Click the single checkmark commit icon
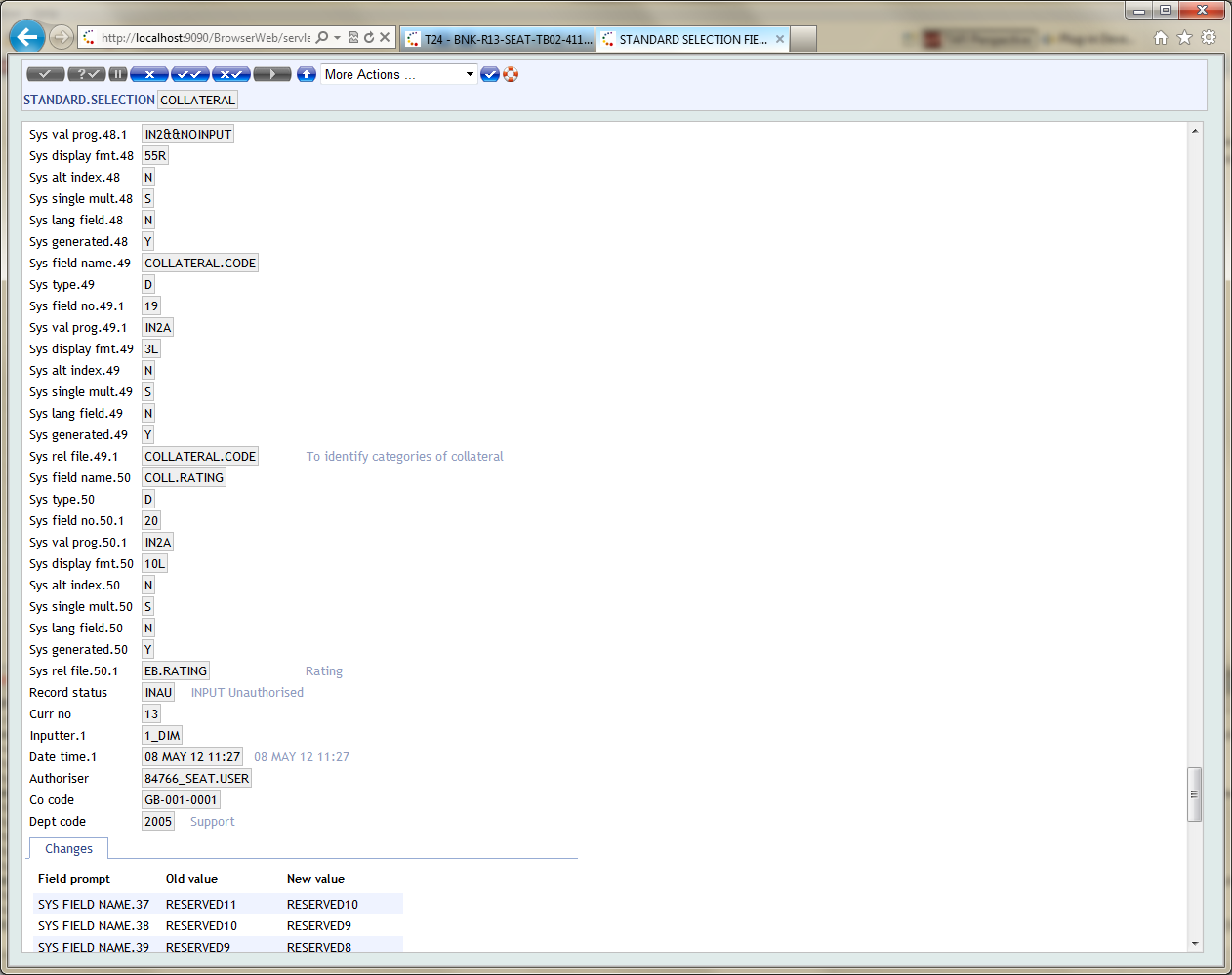 pyautogui.click(x=45, y=74)
